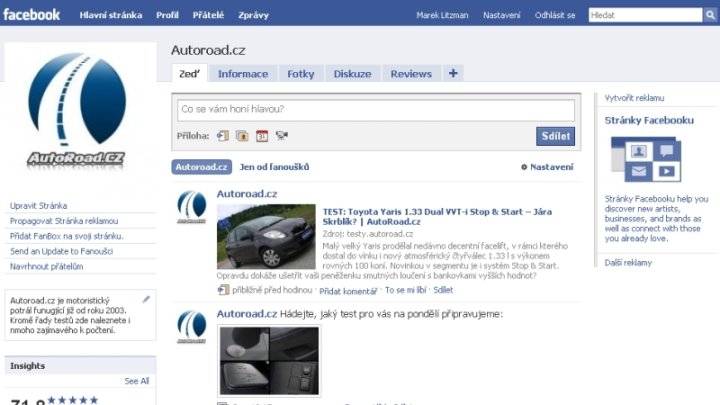This screenshot has height=405, width=720.
Task: Click Přidat komentář on Yaris post
Action: pyautogui.click(x=348, y=291)
